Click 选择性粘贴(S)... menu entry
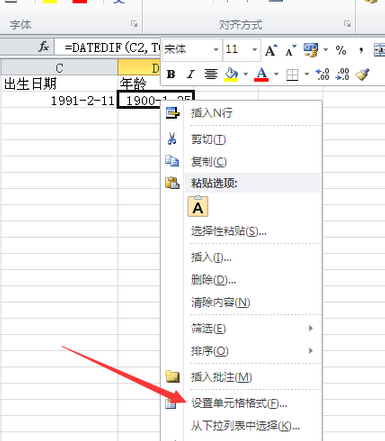This screenshot has height=441, width=385. point(229,231)
